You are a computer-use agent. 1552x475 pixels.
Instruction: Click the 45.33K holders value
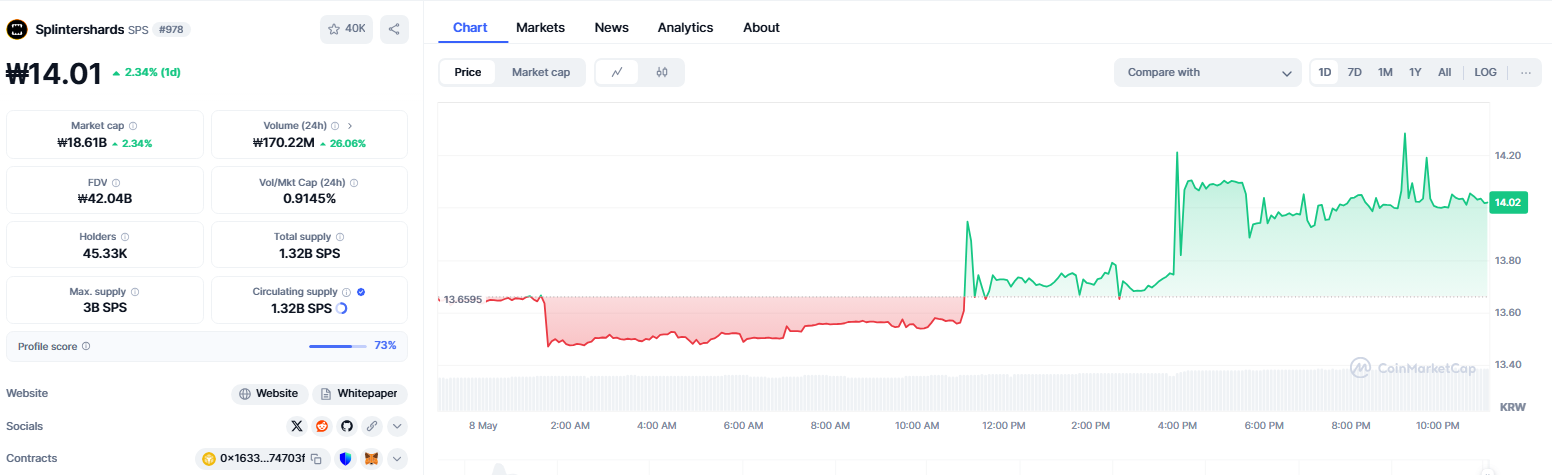[105, 253]
